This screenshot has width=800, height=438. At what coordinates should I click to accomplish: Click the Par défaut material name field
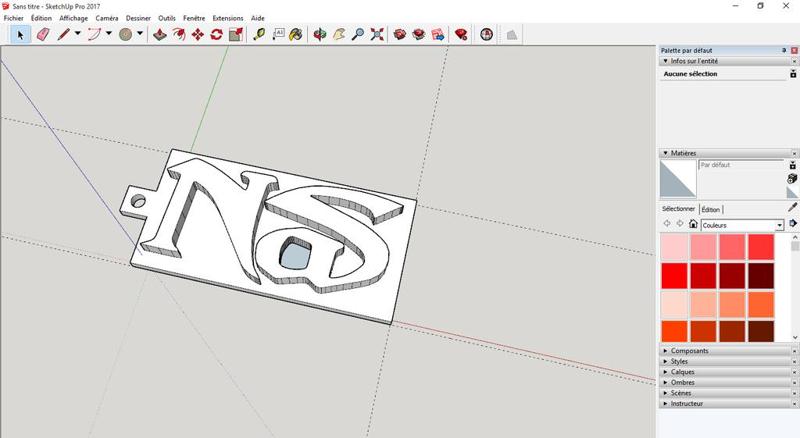[741, 165]
